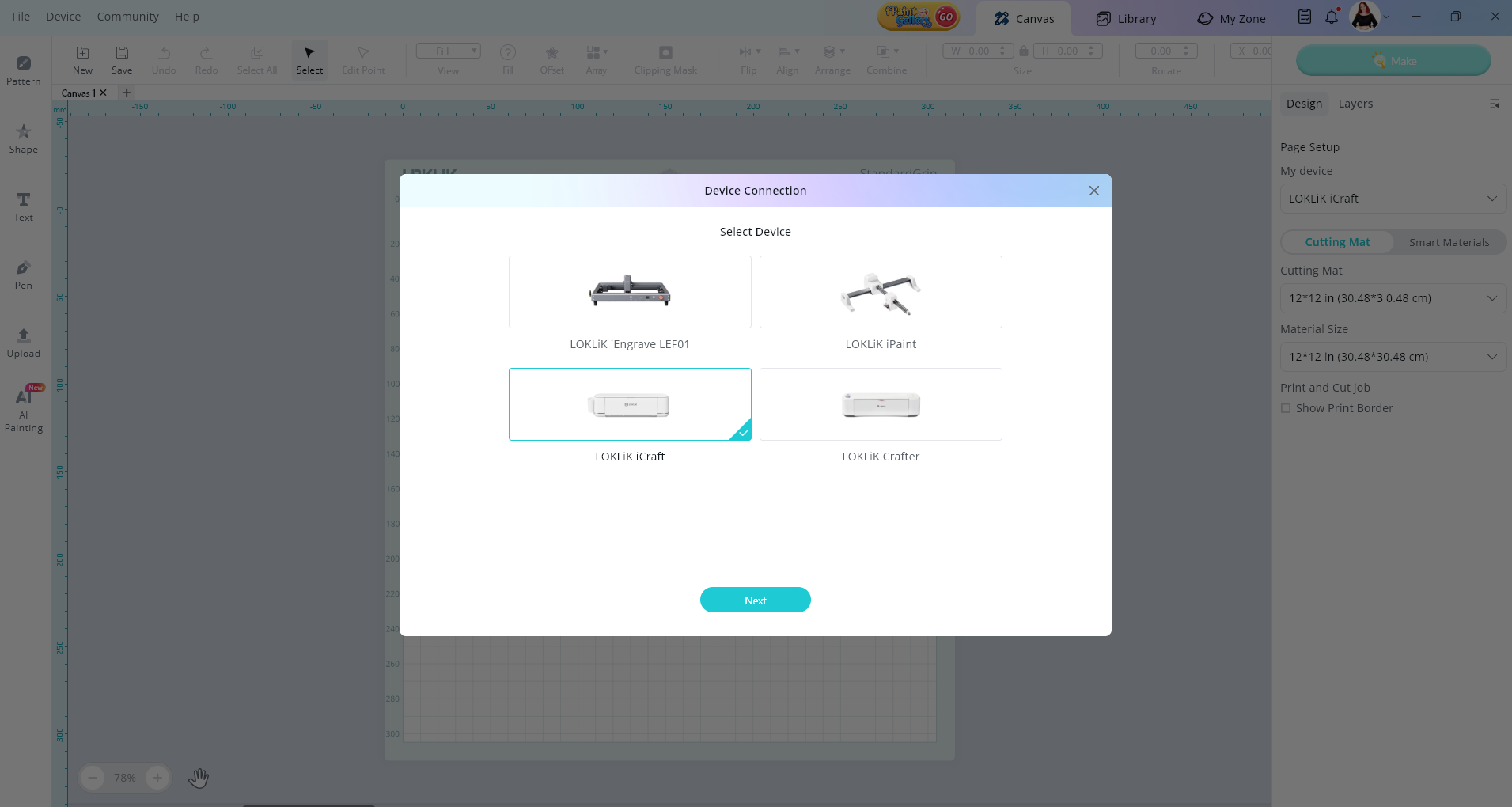This screenshot has height=807, width=1512.
Task: Pick the Pen tool
Action: pos(23,274)
